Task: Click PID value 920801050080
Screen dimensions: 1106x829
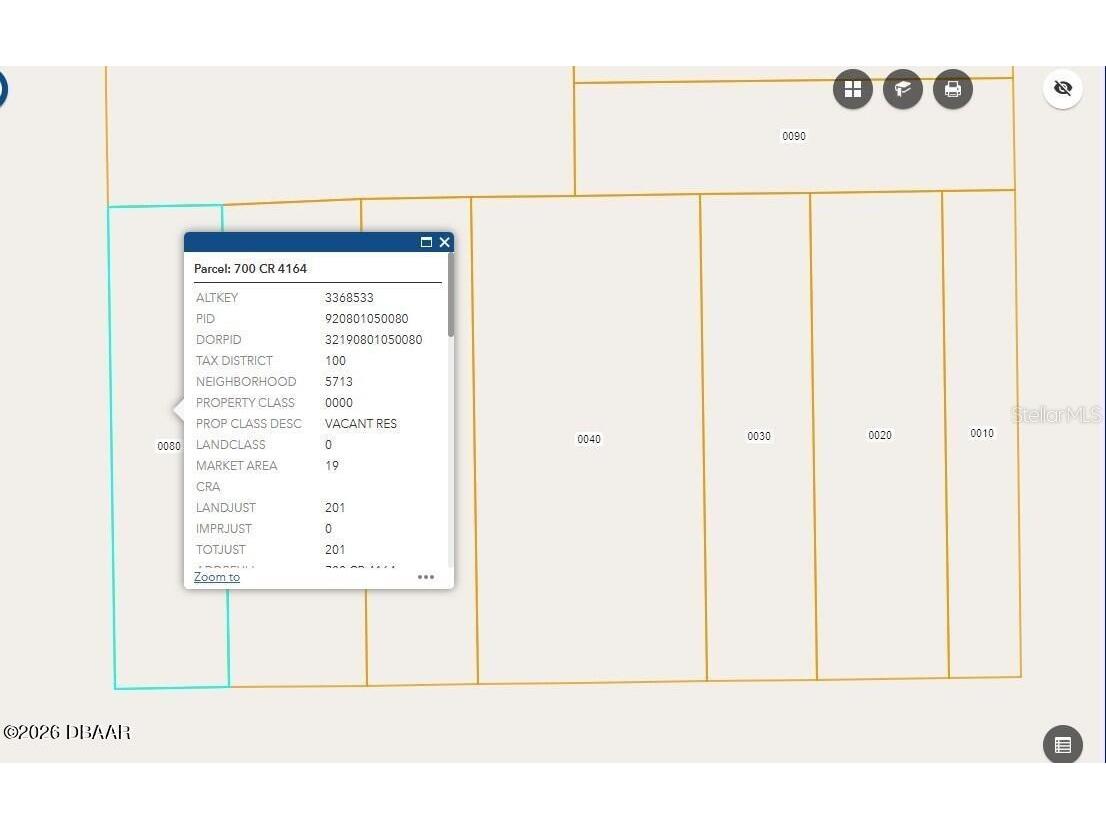Action: 366,319
